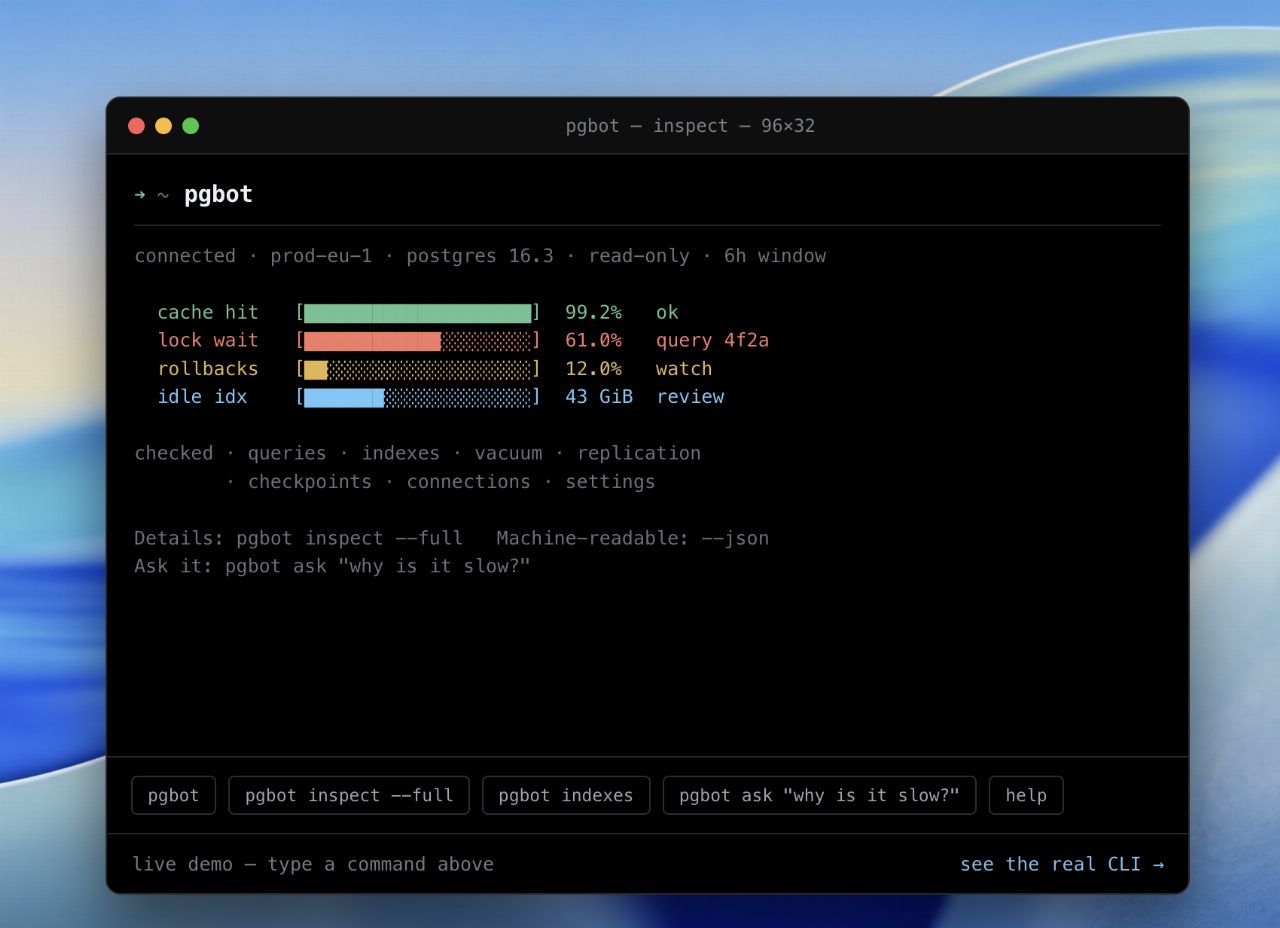The image size is (1280, 928).
Task: Click the word 'checkpoints' in checked list
Action: tap(310, 481)
